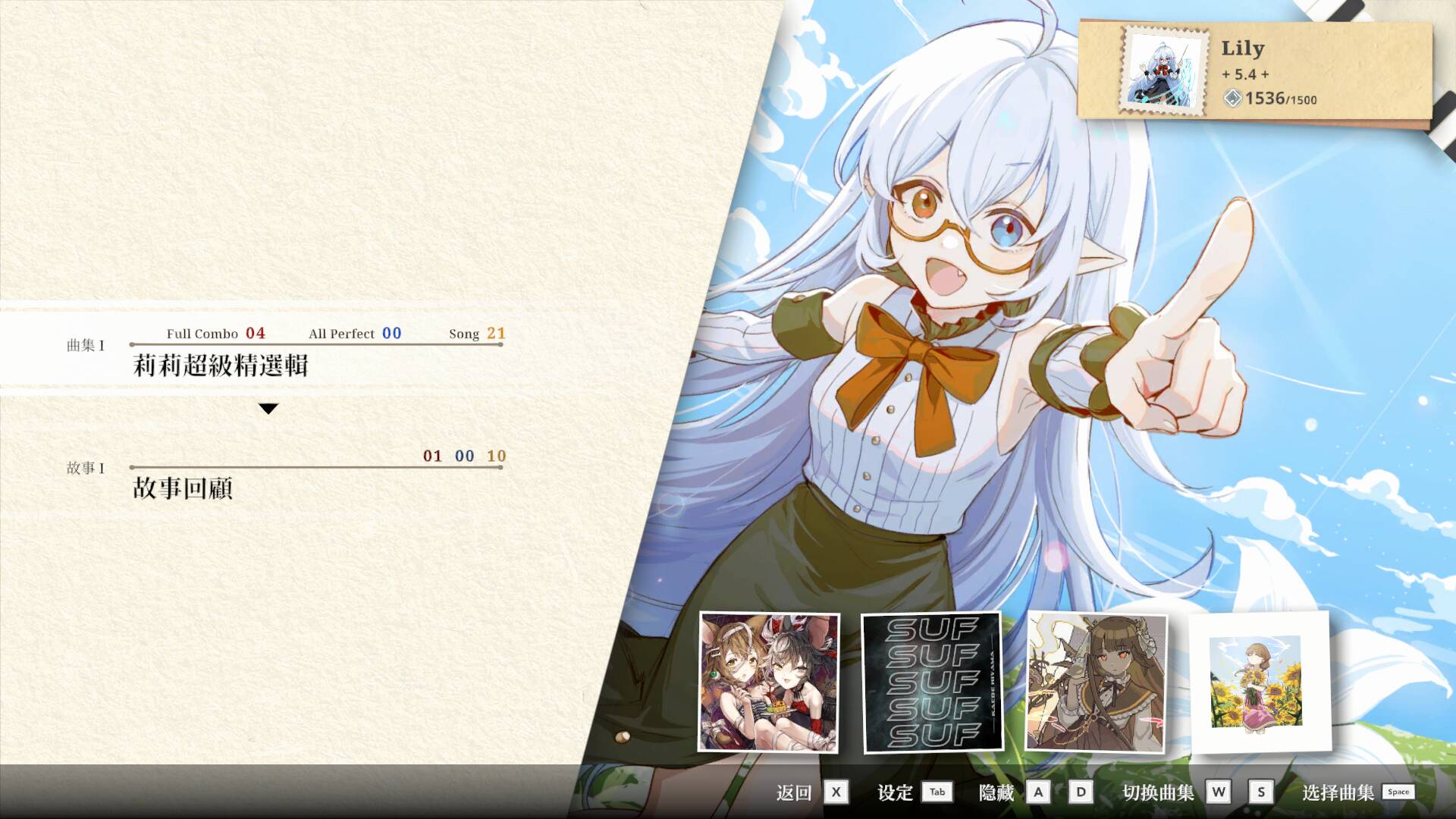The height and width of the screenshot is (819, 1456).
Task: Open 设定 settings
Action: [895, 792]
